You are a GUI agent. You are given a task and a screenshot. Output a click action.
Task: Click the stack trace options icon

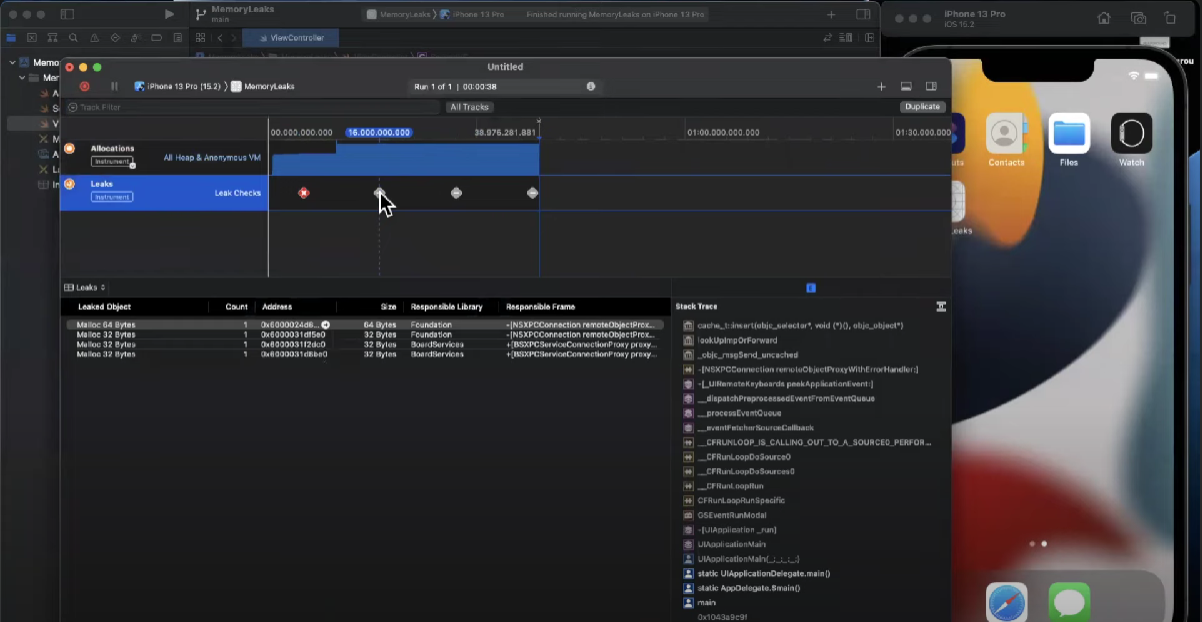tap(941, 307)
